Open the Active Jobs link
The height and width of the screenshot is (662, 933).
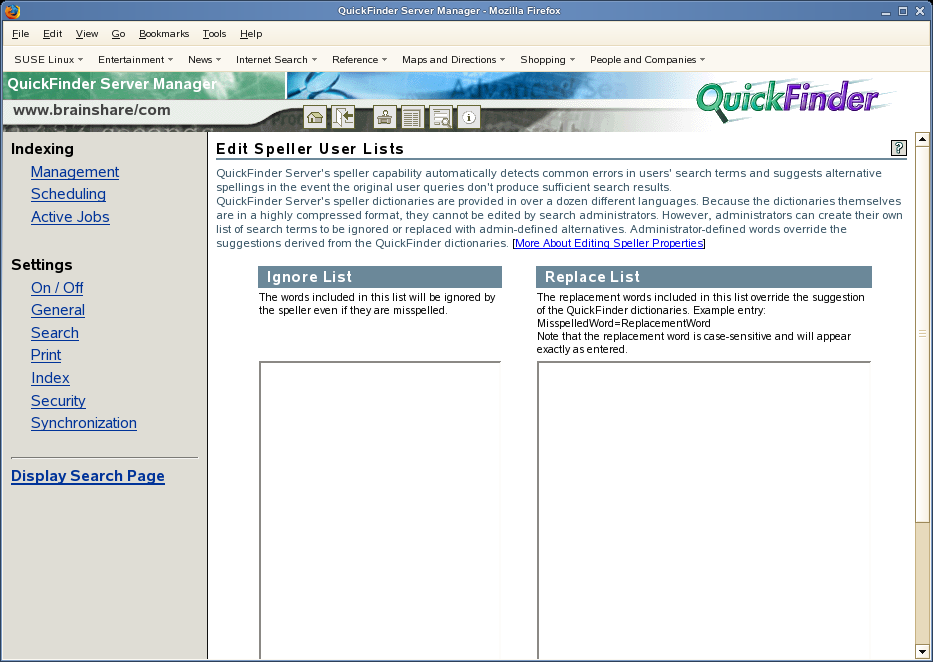tap(70, 217)
